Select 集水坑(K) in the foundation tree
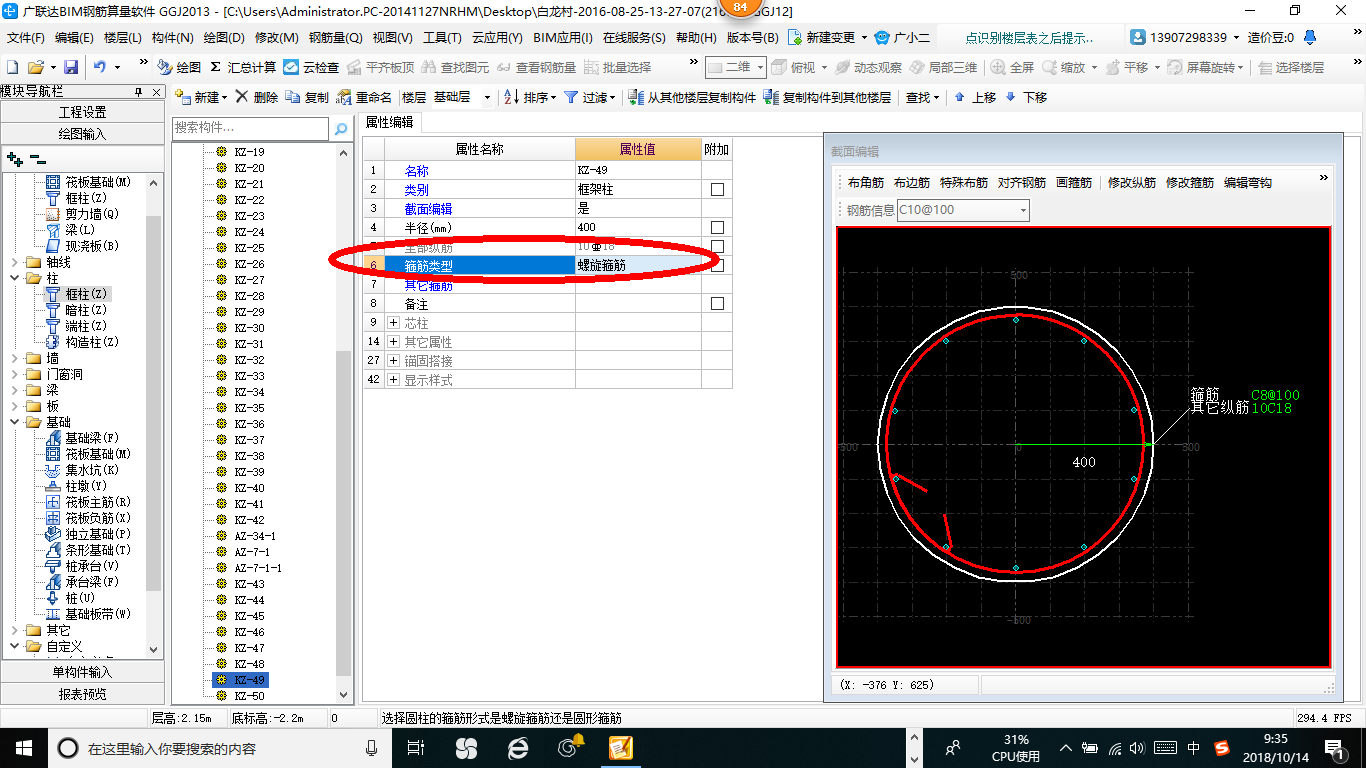The width and height of the screenshot is (1366, 768). (x=83, y=470)
